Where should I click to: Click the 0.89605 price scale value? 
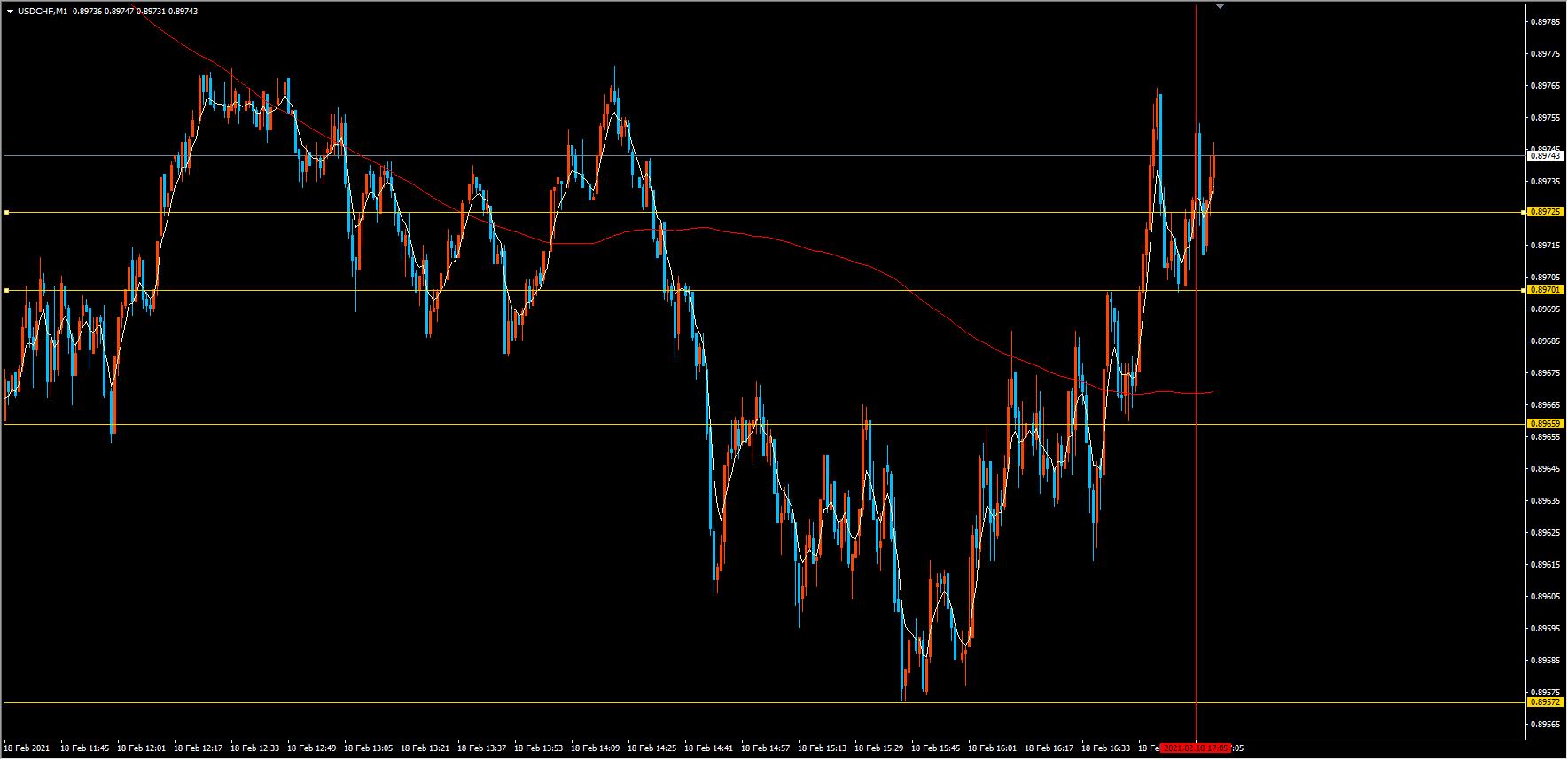pyautogui.click(x=1547, y=596)
